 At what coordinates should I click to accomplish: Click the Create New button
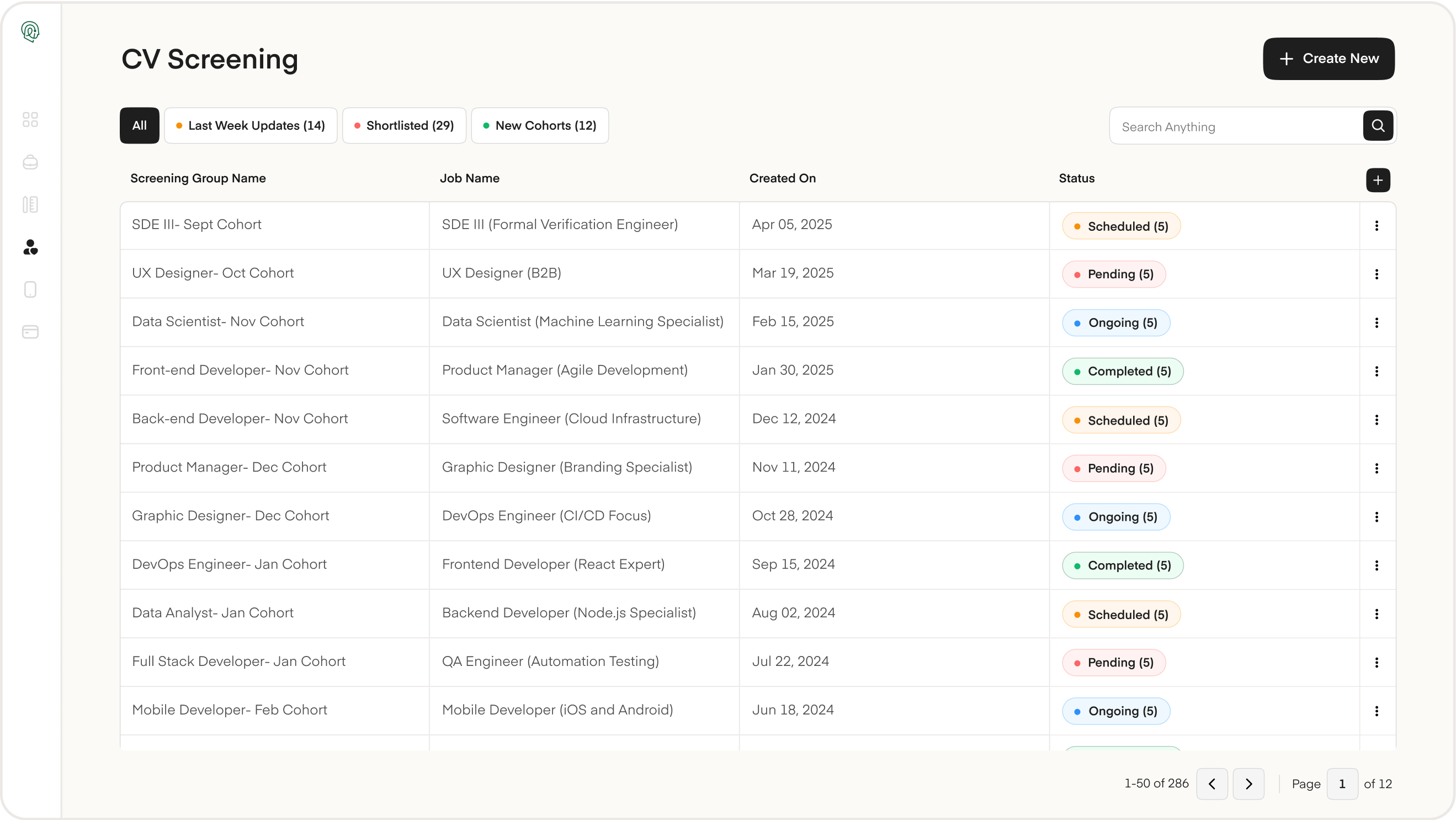point(1329,59)
